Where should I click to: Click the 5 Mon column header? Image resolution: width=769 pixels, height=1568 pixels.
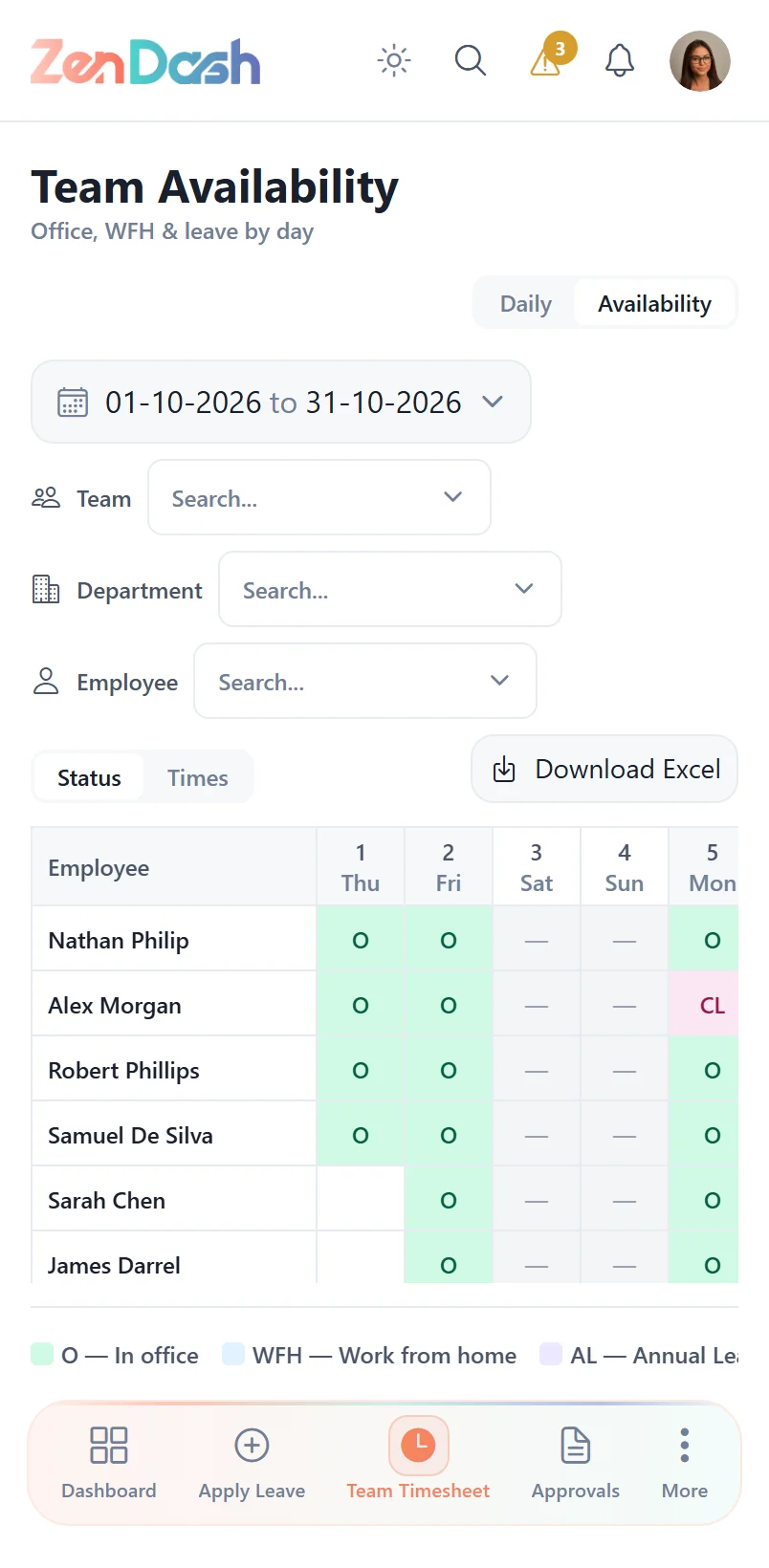point(704,867)
